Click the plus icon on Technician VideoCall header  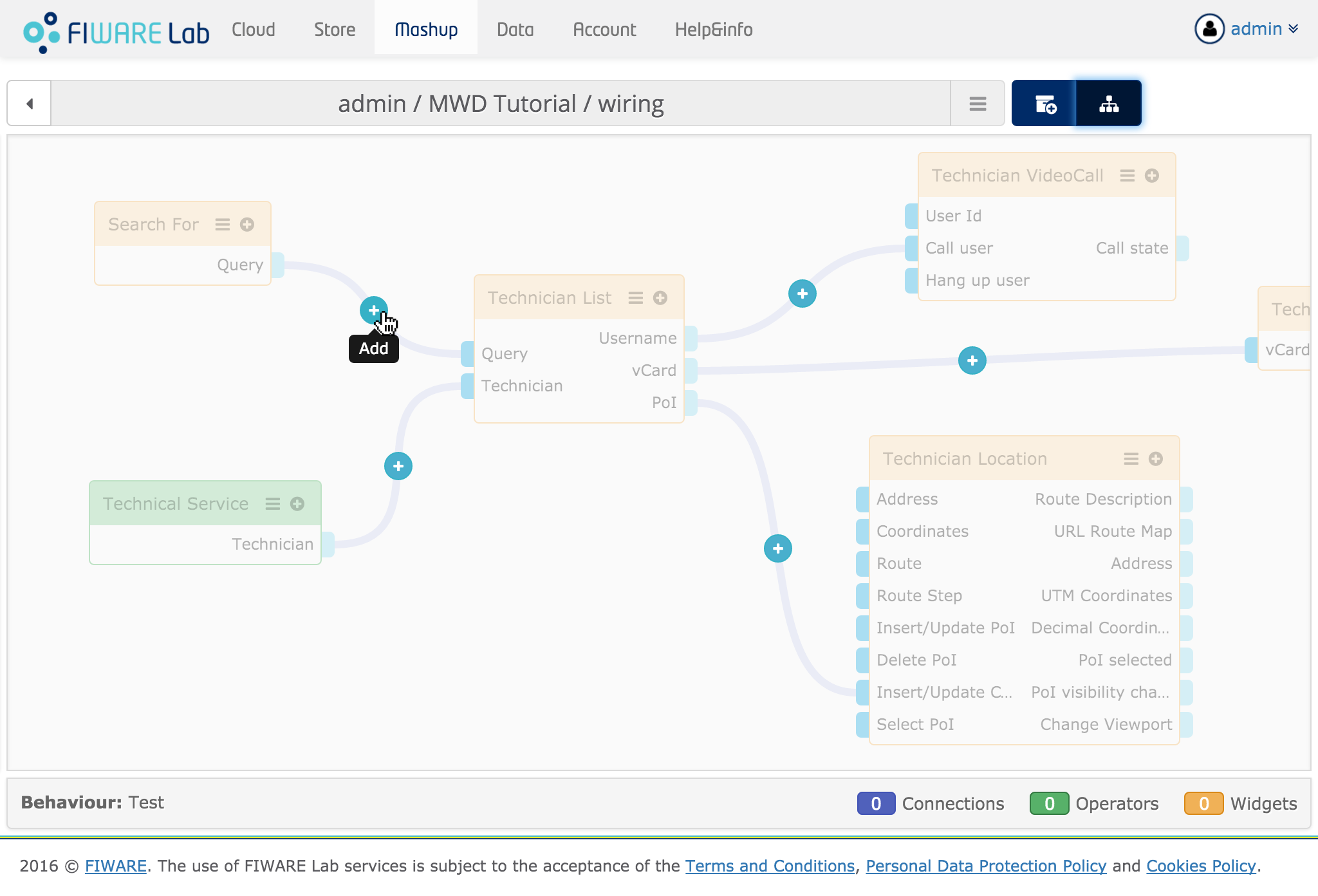coord(1152,175)
